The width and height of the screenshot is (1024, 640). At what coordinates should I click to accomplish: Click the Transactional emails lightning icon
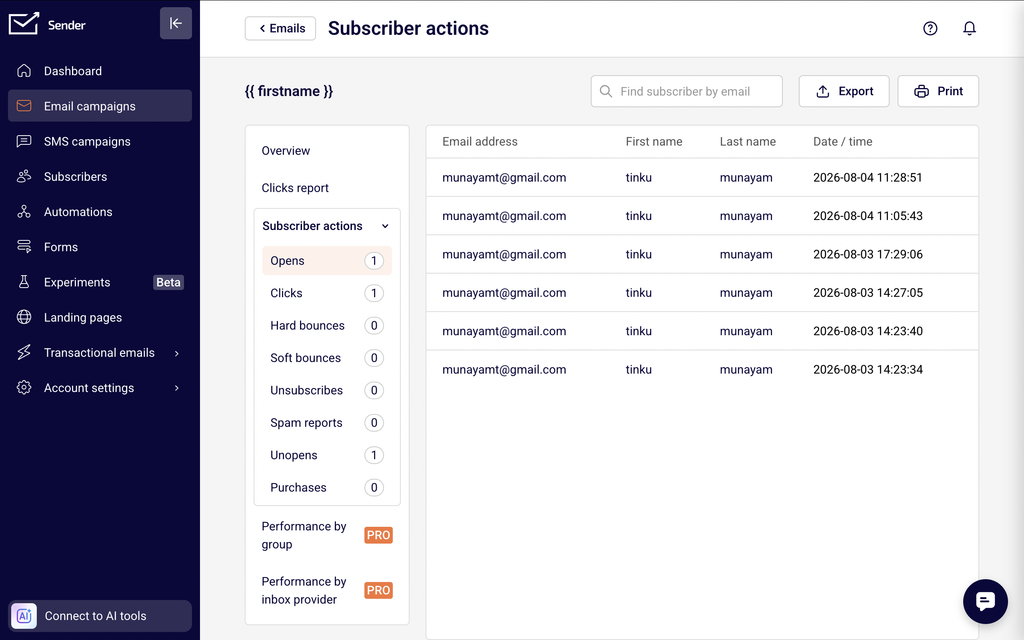(x=24, y=353)
